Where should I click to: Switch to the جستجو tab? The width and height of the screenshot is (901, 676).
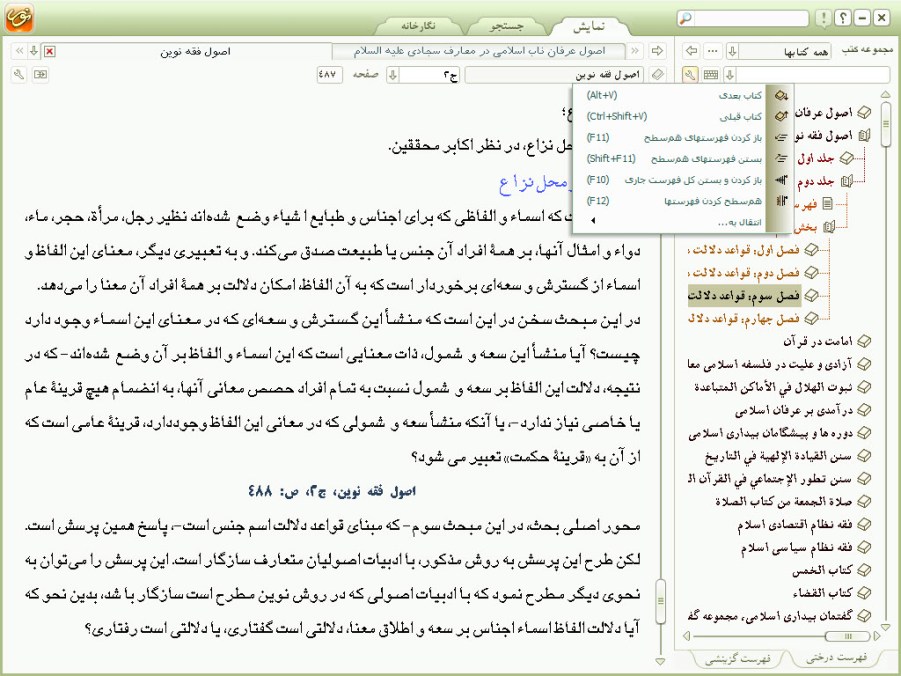tap(507, 26)
